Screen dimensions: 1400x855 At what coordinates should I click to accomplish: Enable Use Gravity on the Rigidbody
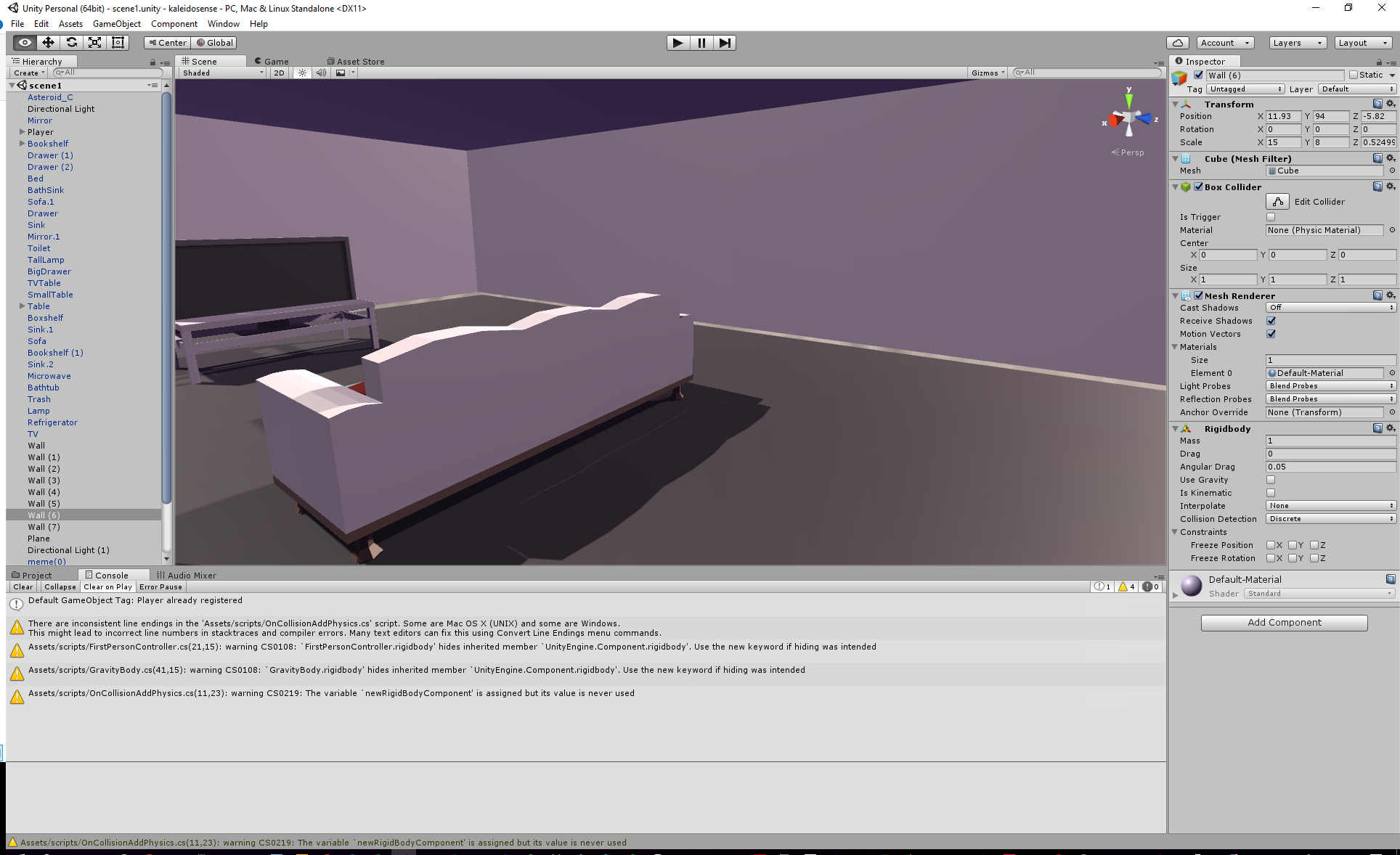coord(1271,480)
